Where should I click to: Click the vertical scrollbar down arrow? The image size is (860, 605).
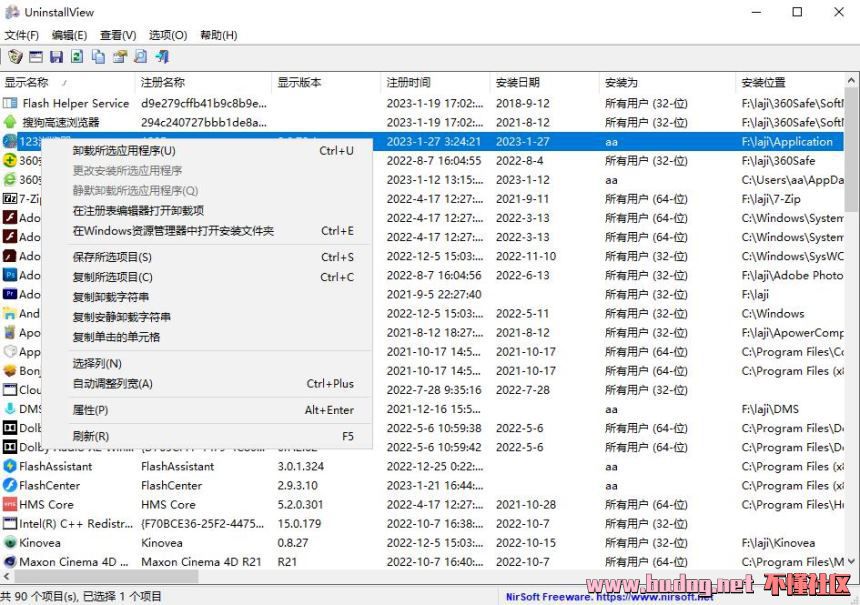851,561
